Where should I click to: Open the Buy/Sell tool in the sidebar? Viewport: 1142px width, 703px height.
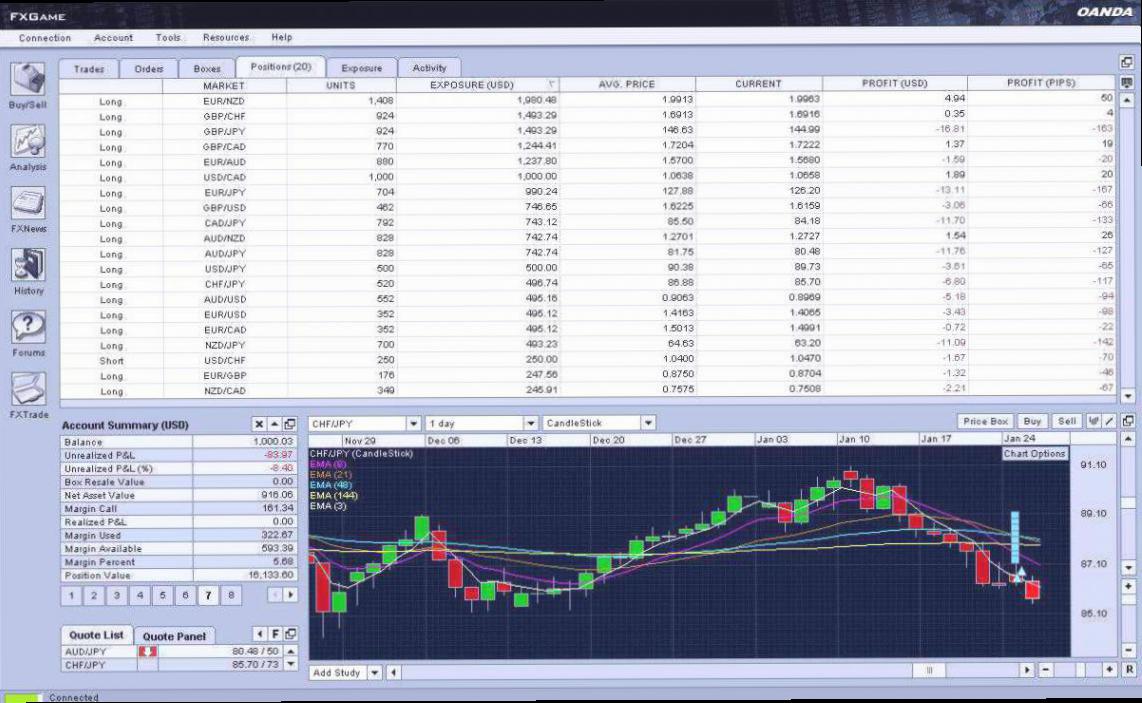[x=28, y=79]
